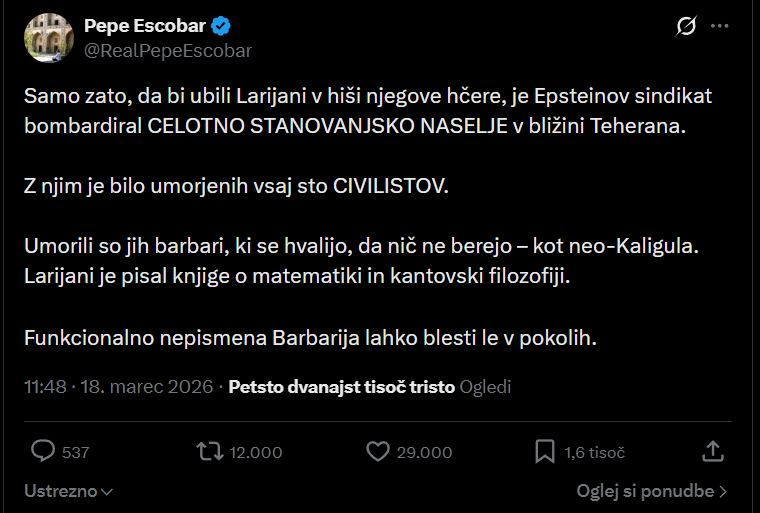Click the 29.000 likes count
Screen dimensions: 760x513
tap(424, 452)
